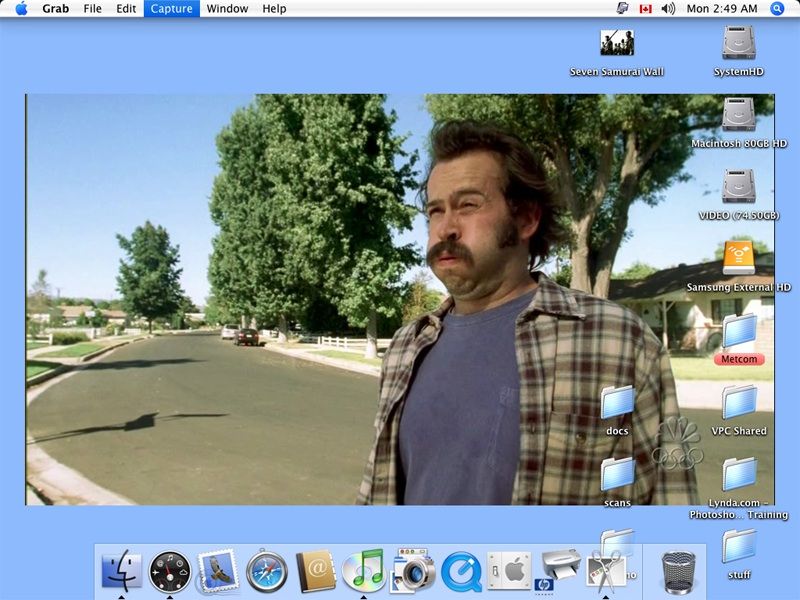The width and height of the screenshot is (800, 600).
Task: Open the Window menu
Action: (x=227, y=9)
